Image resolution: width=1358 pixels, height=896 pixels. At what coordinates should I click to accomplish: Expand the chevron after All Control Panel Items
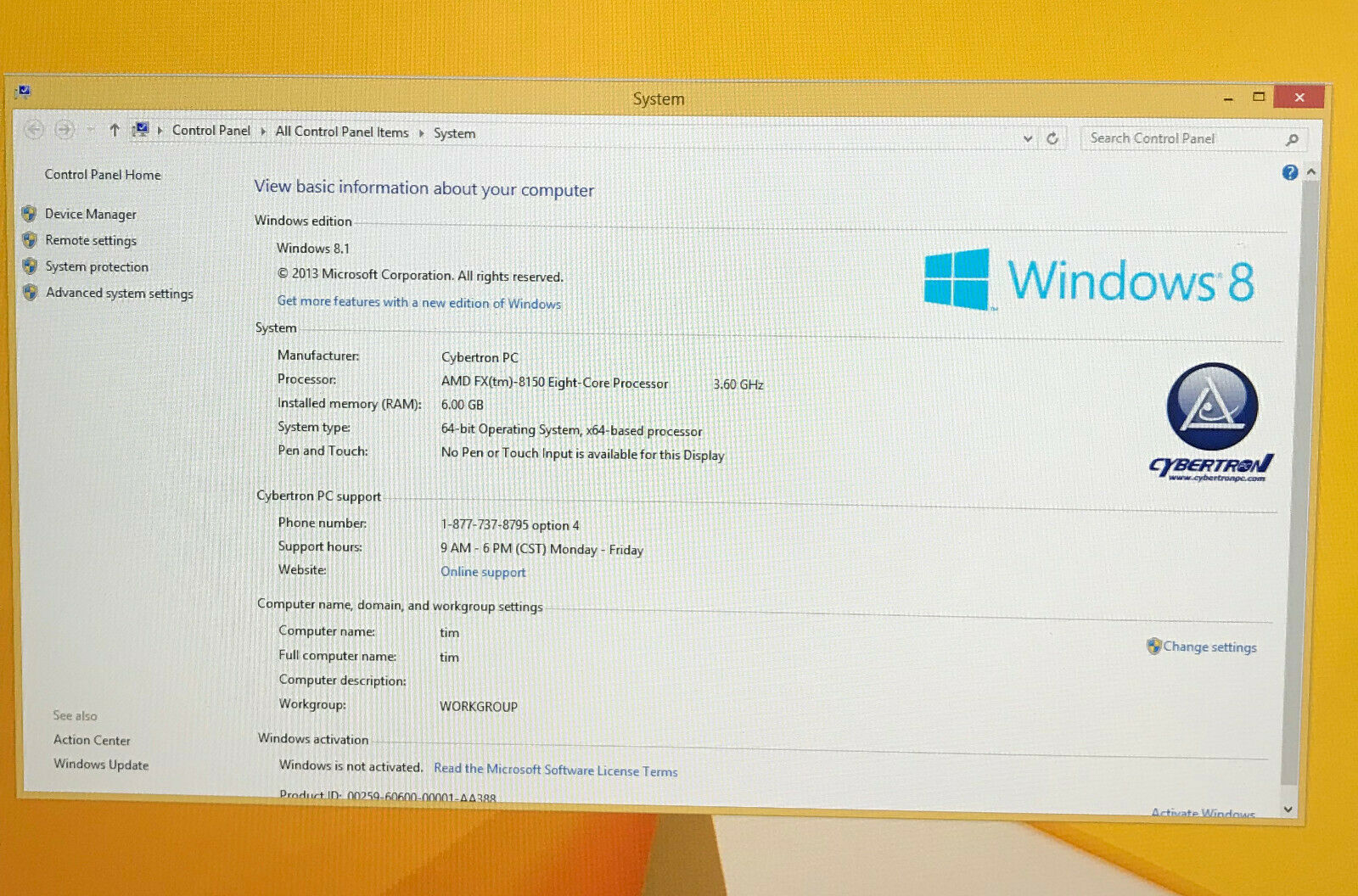421,133
